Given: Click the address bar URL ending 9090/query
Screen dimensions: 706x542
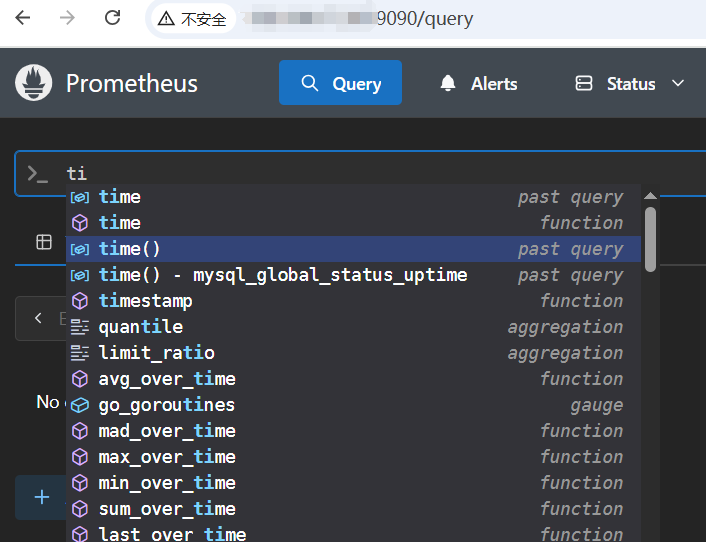Looking at the screenshot, I should click(425, 19).
